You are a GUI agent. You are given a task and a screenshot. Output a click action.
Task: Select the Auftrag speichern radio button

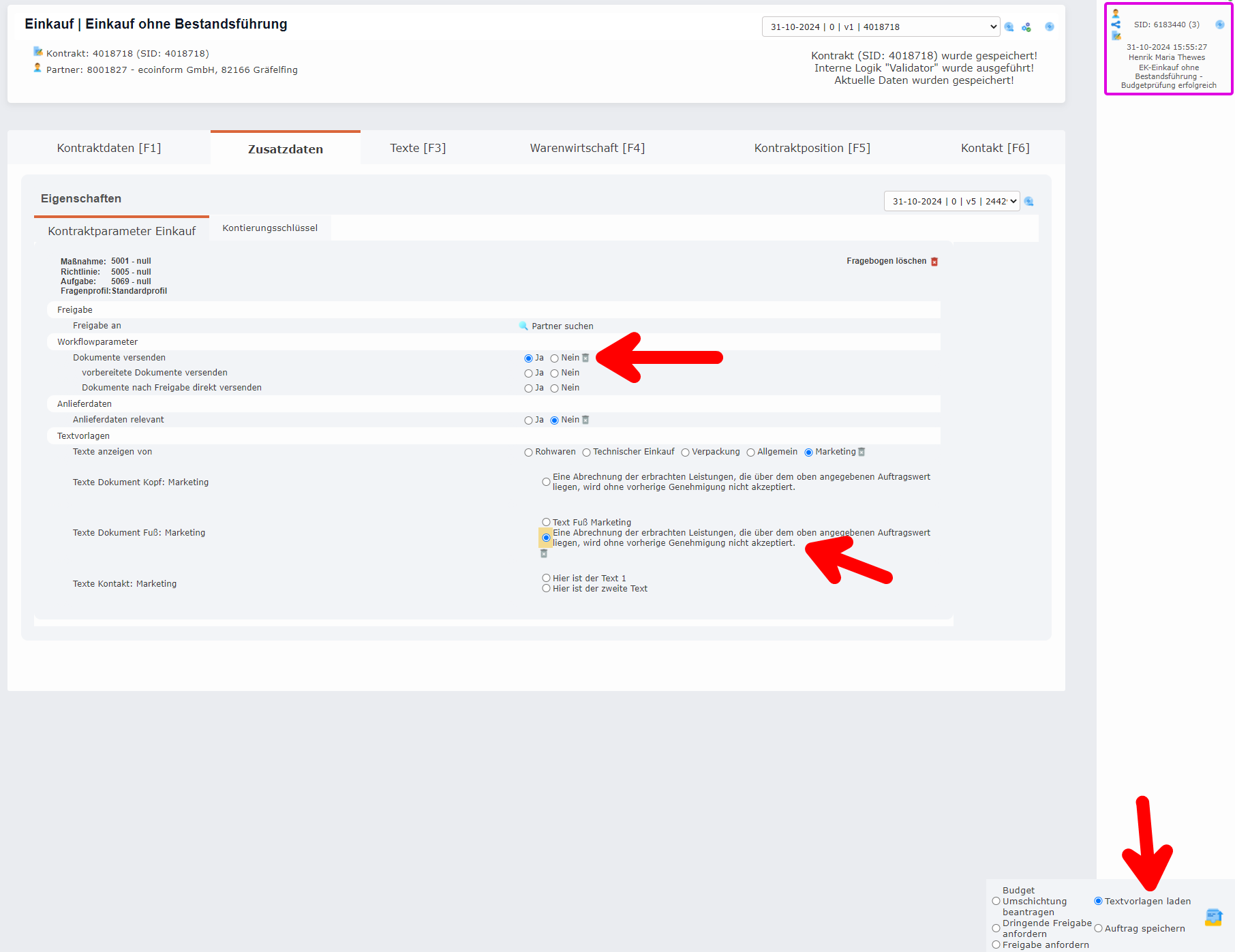coord(1098,928)
